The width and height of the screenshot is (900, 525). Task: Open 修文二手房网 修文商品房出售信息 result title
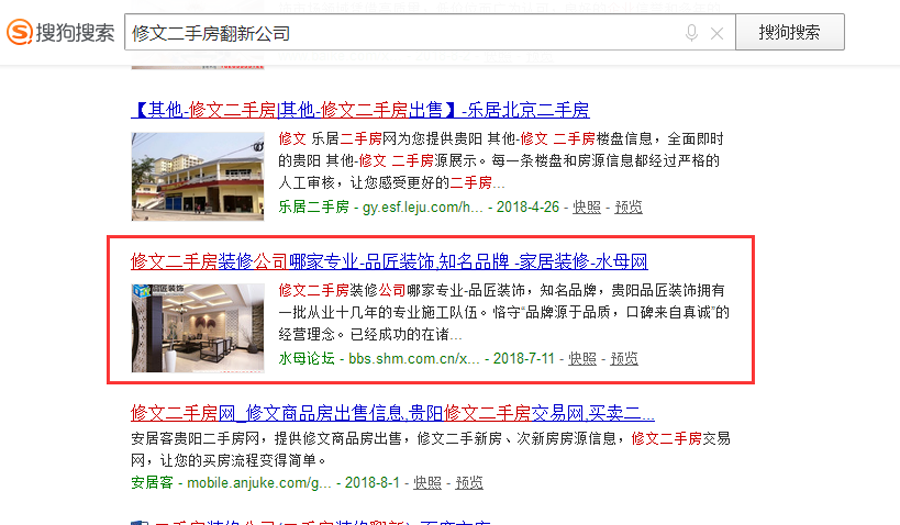393,413
